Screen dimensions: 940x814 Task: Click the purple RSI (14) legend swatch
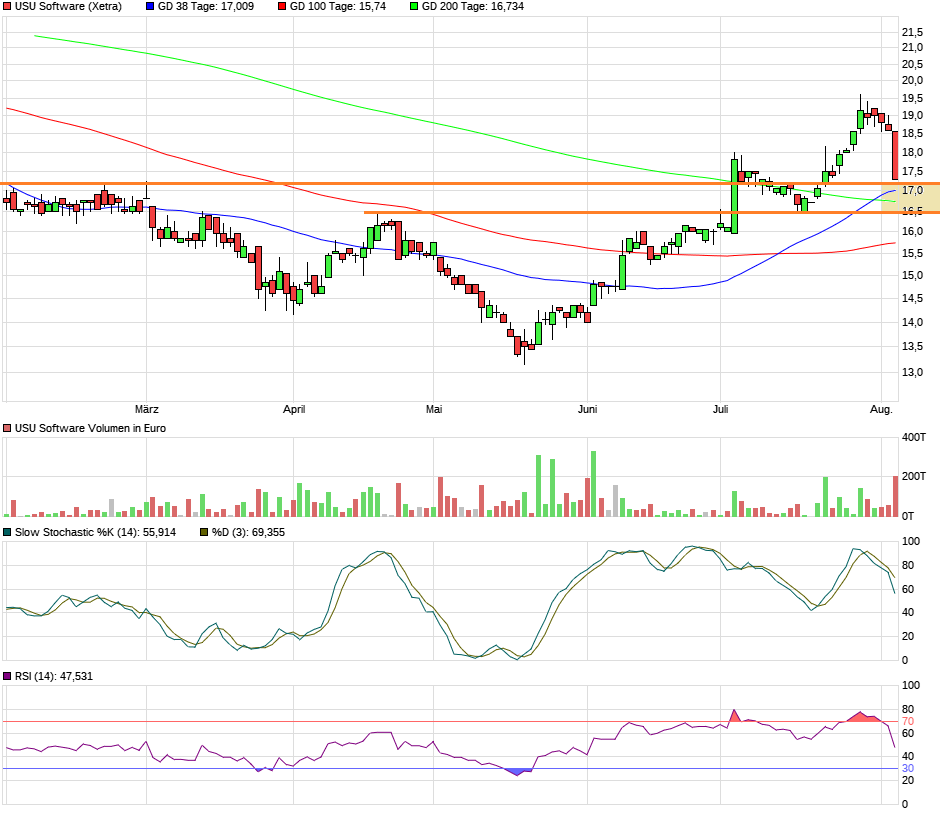(7, 676)
